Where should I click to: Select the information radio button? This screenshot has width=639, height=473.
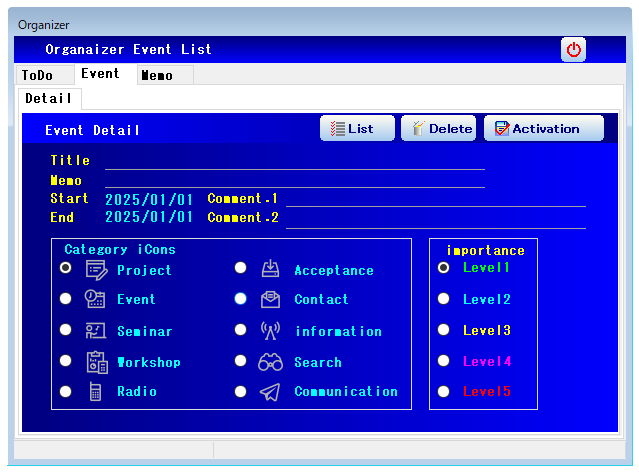(x=240, y=330)
